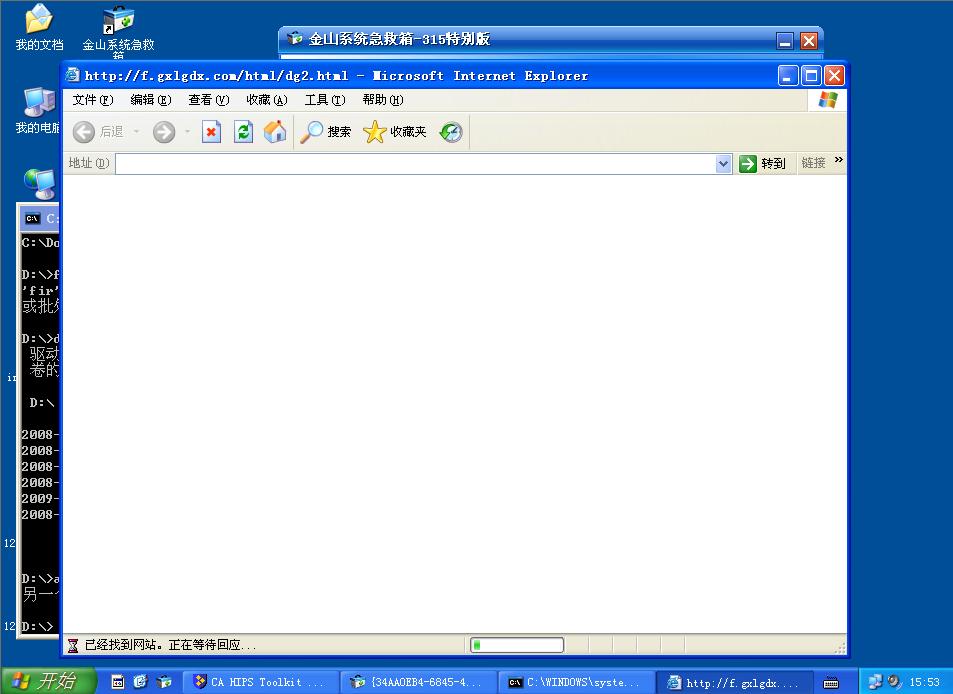
Task: Click 链接 links bar label
Action: [x=813, y=163]
